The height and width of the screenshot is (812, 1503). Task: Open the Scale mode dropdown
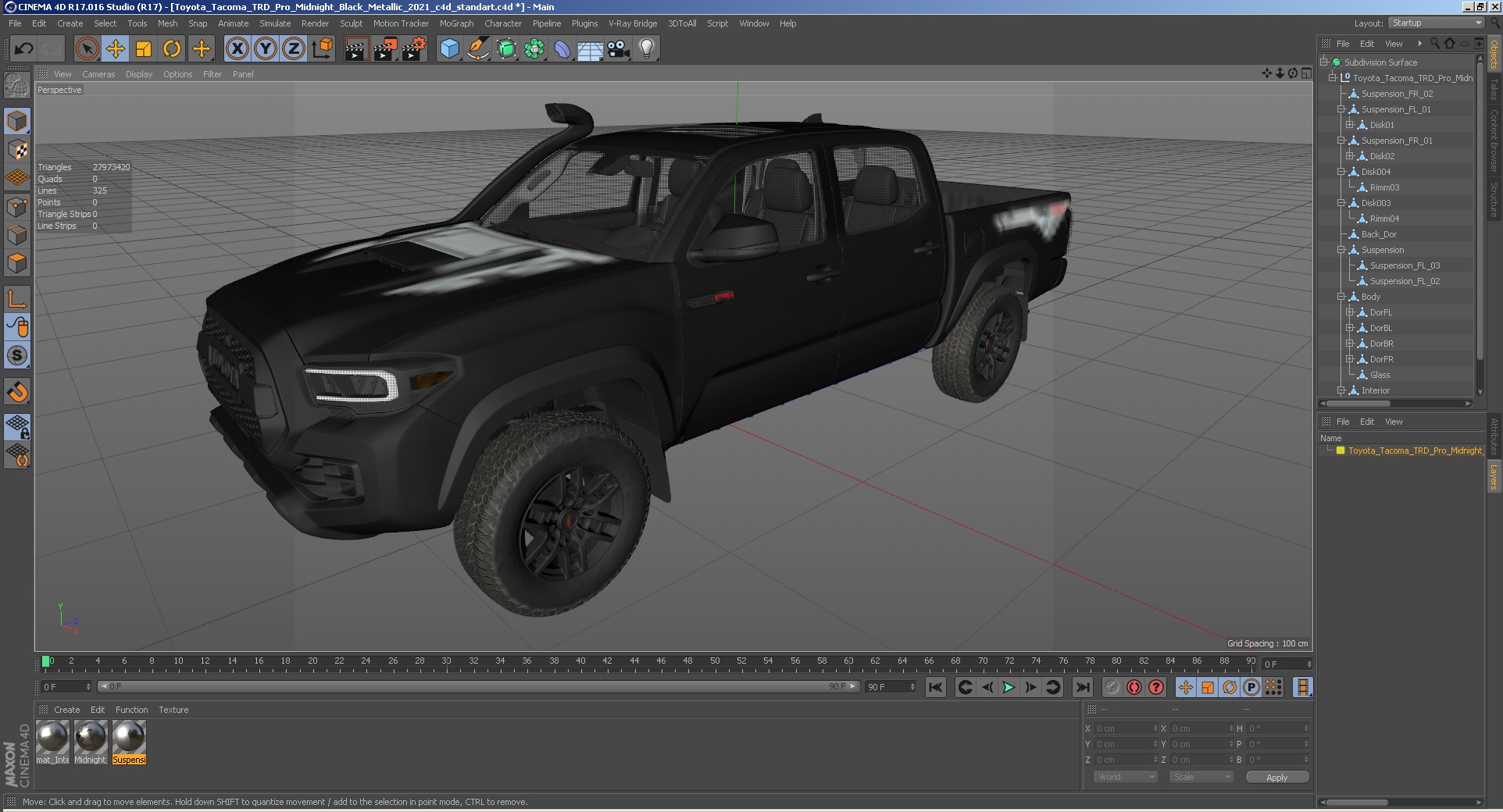[1201, 777]
